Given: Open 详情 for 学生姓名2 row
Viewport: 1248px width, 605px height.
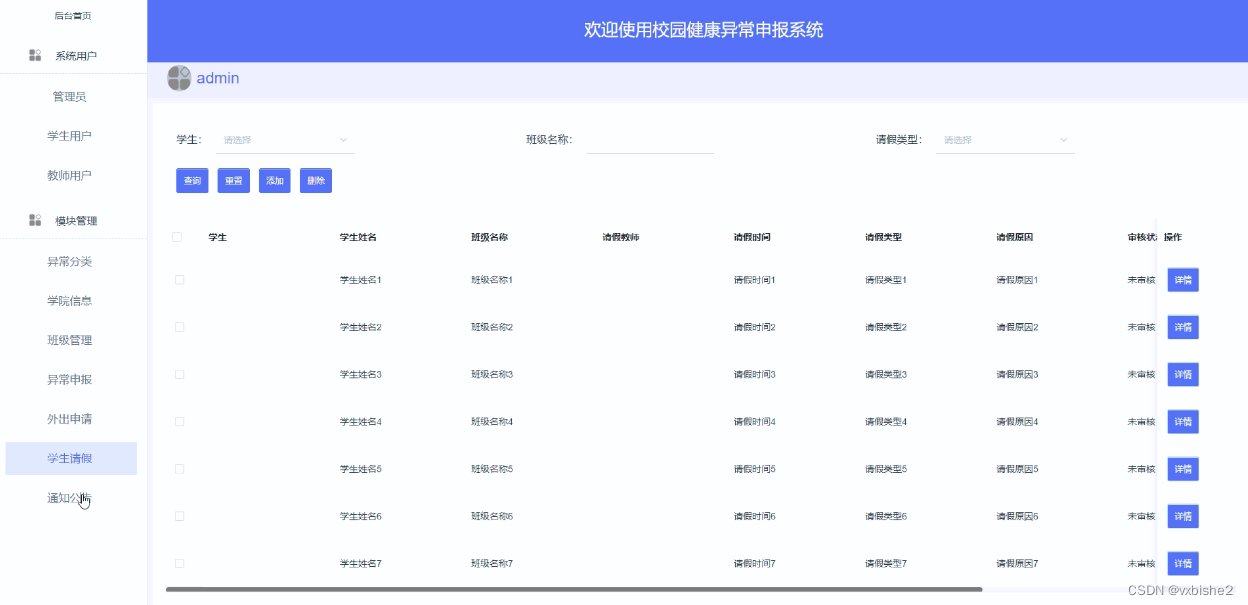Looking at the screenshot, I should (1183, 327).
